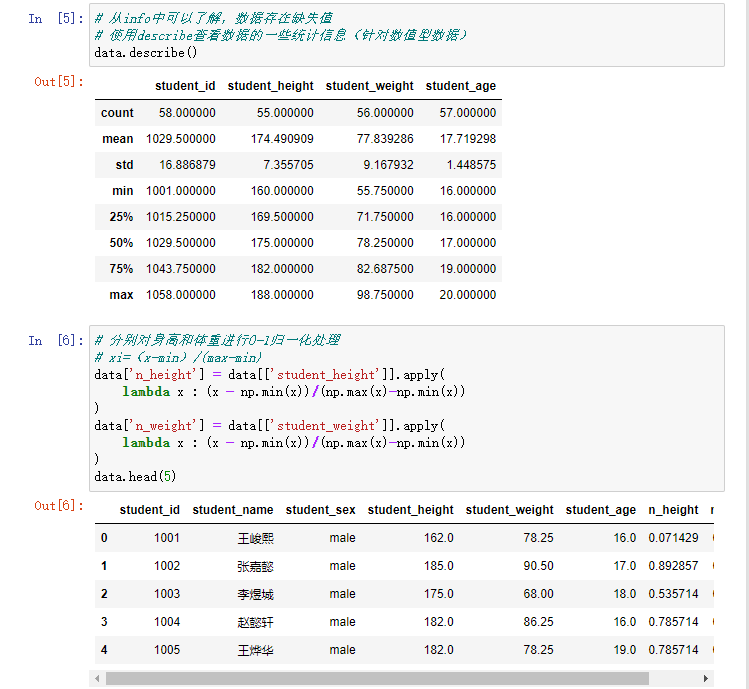Screen dimensions: 749x689
Task: Click student name 赵懿轩 in row 3
Action: pyautogui.click(x=256, y=622)
